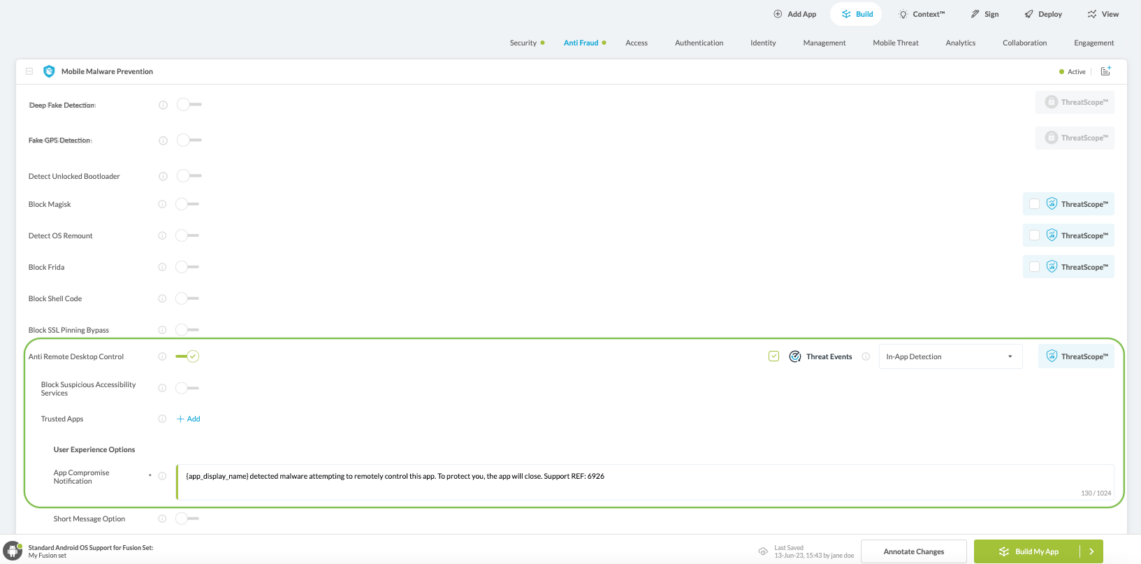Click the ThreatScope icon in the Block Frida row
The height and width of the screenshot is (564, 1141).
(x=1052, y=267)
